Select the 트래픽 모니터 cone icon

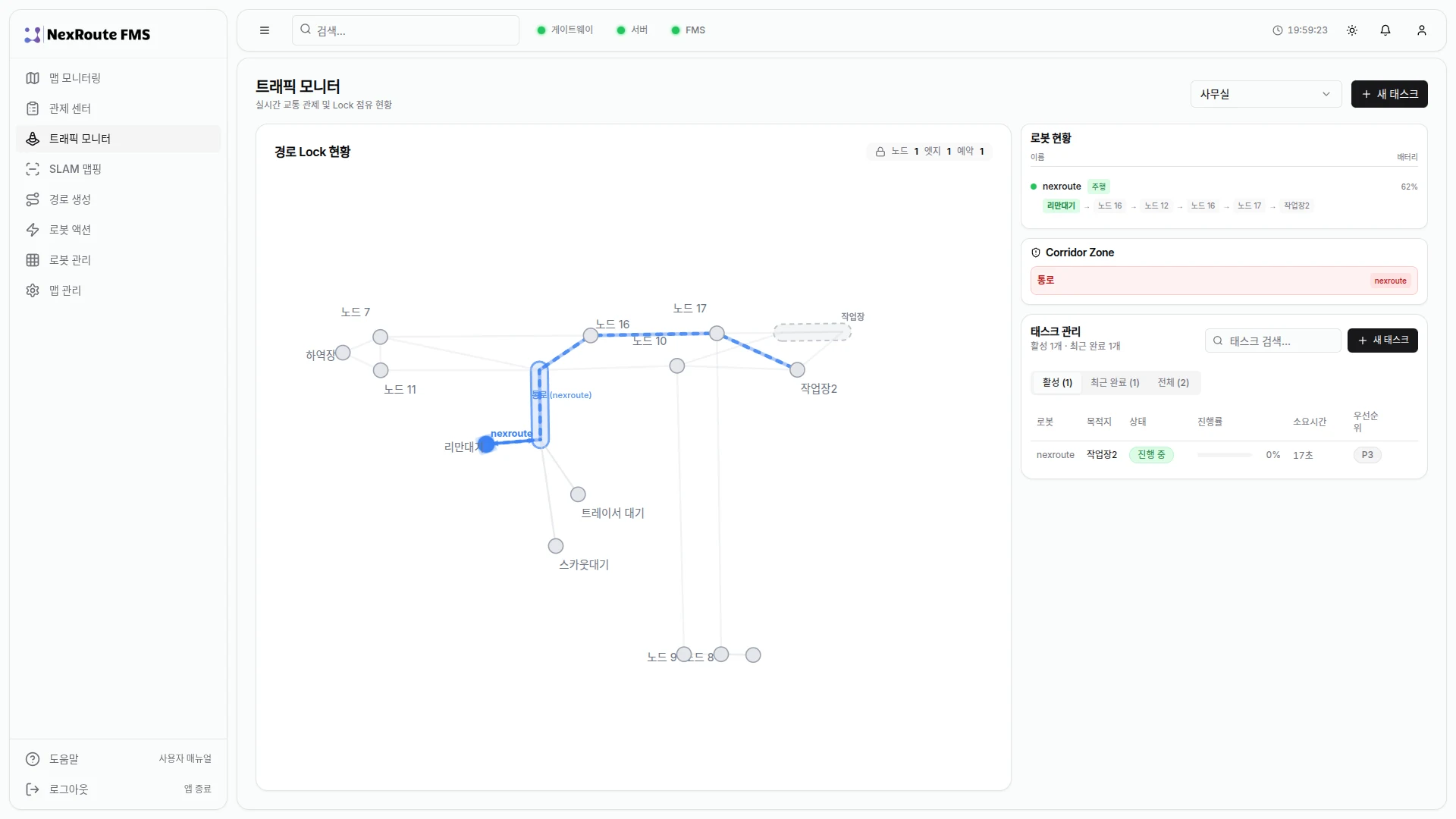point(33,139)
